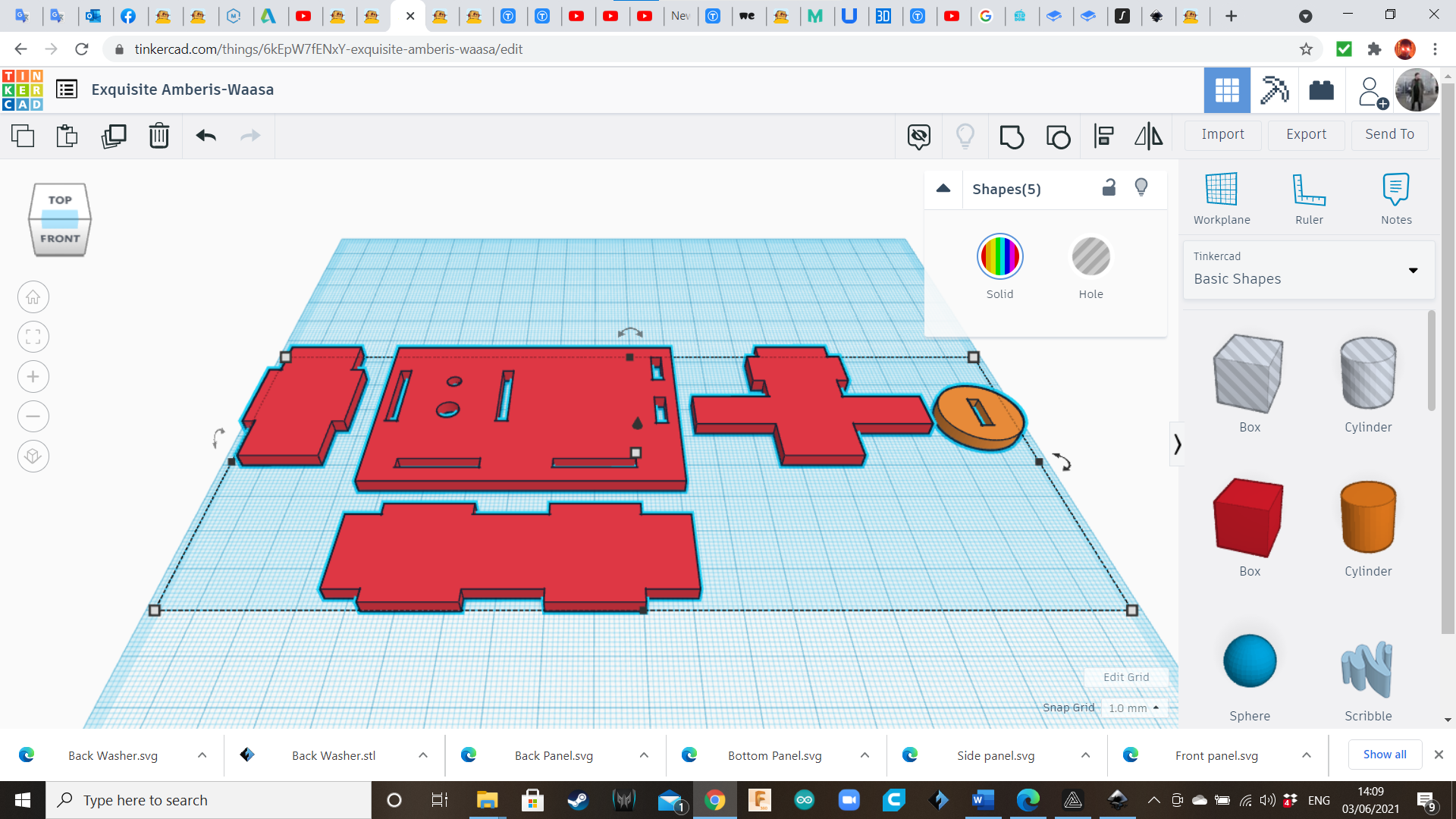Select Hole mode for the shapes
1456x819 pixels.
pyautogui.click(x=1090, y=258)
